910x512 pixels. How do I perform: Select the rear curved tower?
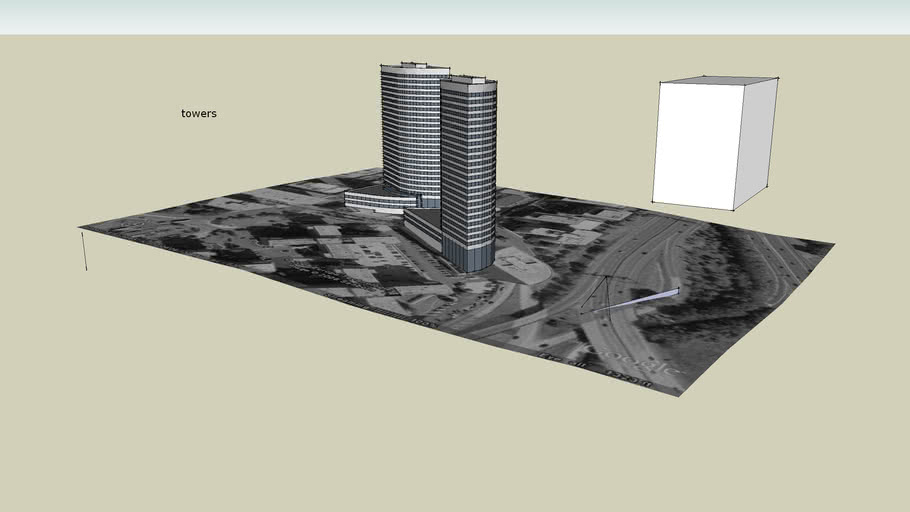pyautogui.click(x=410, y=130)
